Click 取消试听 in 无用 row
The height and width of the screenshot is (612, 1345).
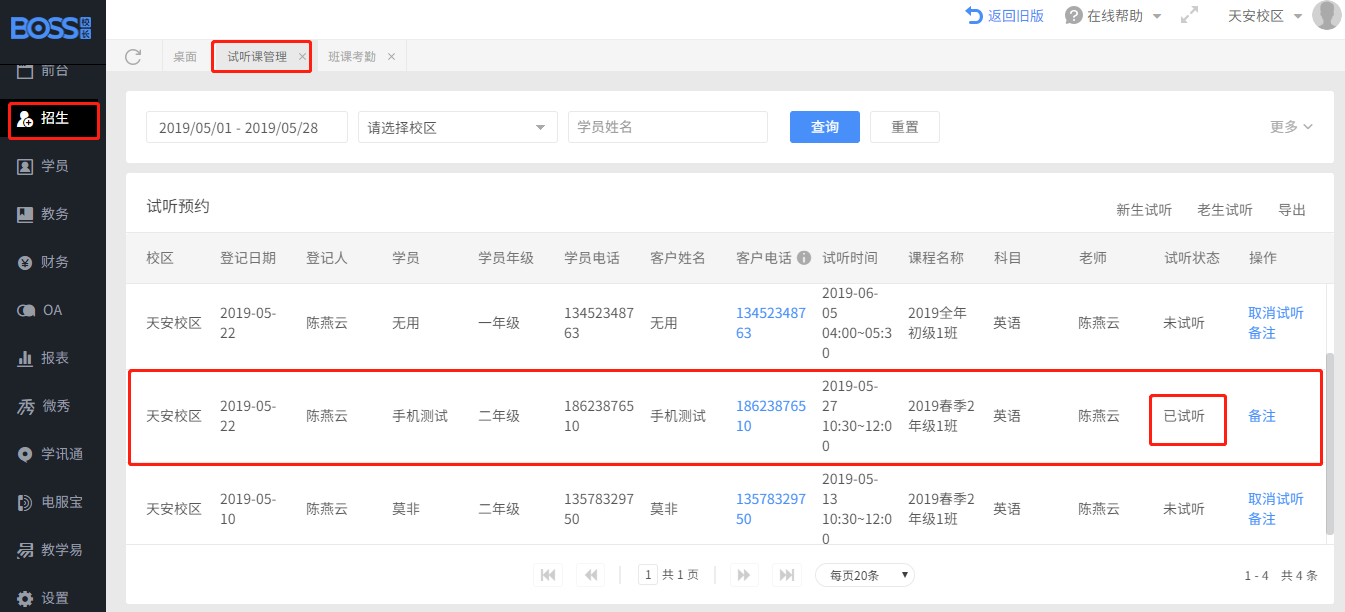1276,312
